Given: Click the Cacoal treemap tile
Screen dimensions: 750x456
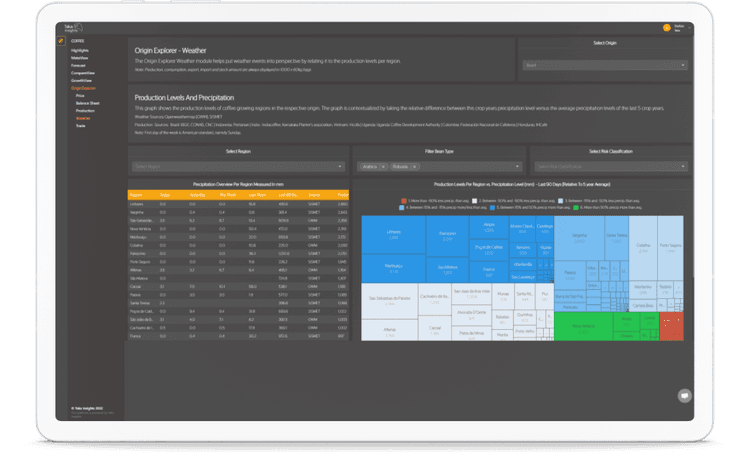Looking at the screenshot, I should coord(434,328).
